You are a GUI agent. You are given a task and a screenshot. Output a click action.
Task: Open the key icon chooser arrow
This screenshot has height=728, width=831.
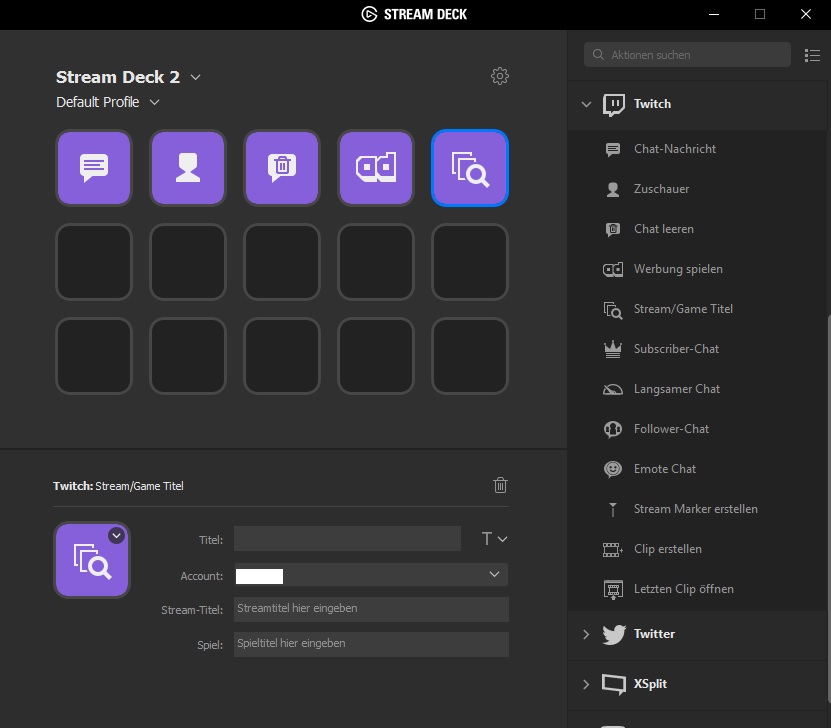[117, 536]
